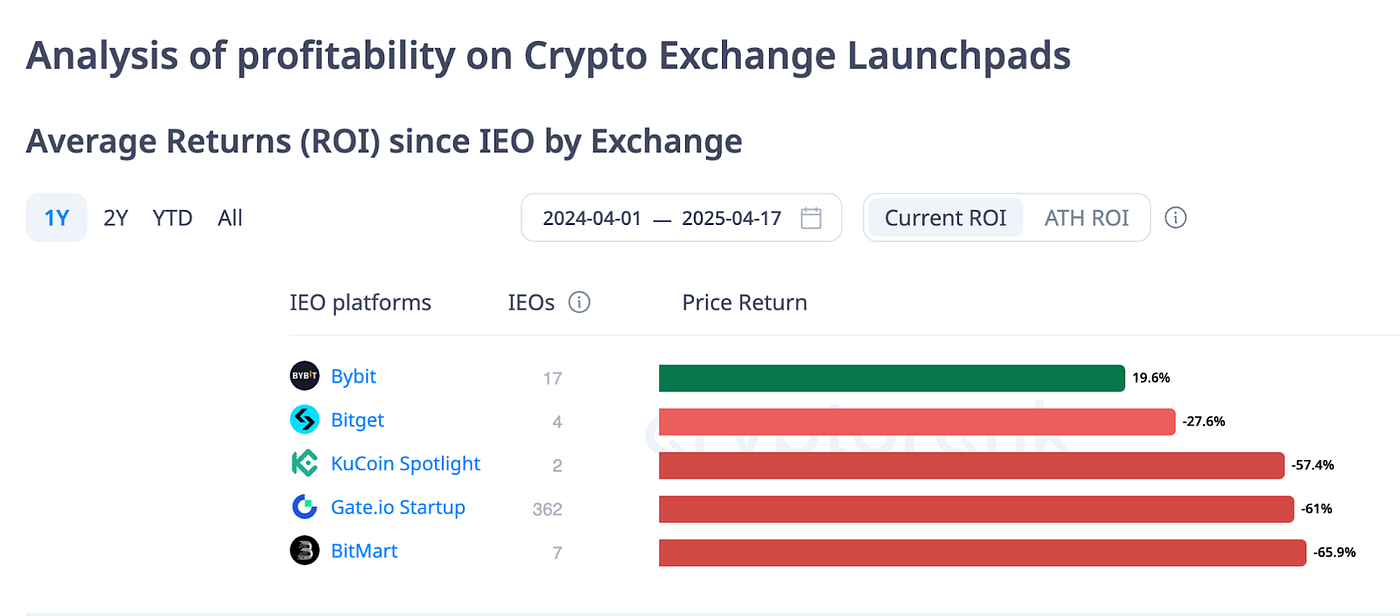Click the BitMart exchange logo icon
This screenshot has height=616, width=1400.
click(x=304, y=551)
